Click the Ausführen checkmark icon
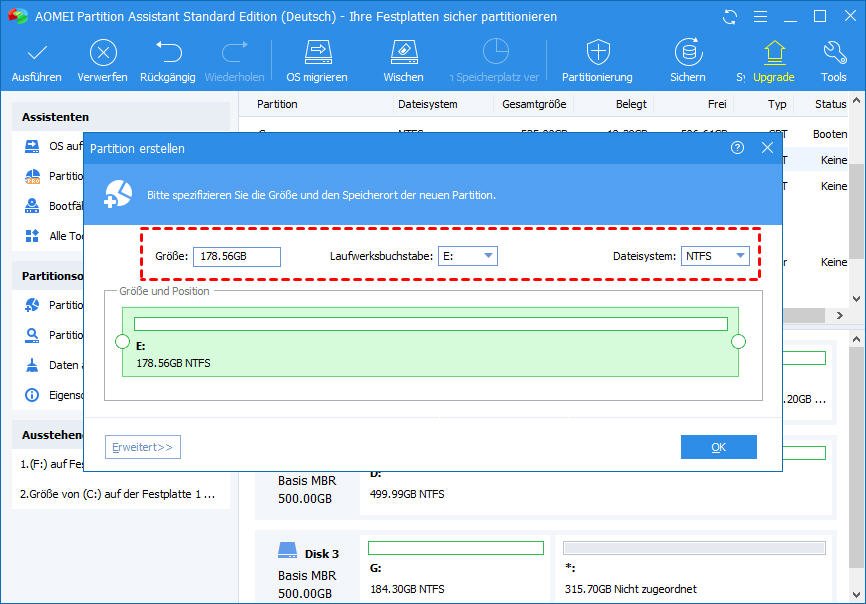This screenshot has height=604, width=866. tap(37, 53)
